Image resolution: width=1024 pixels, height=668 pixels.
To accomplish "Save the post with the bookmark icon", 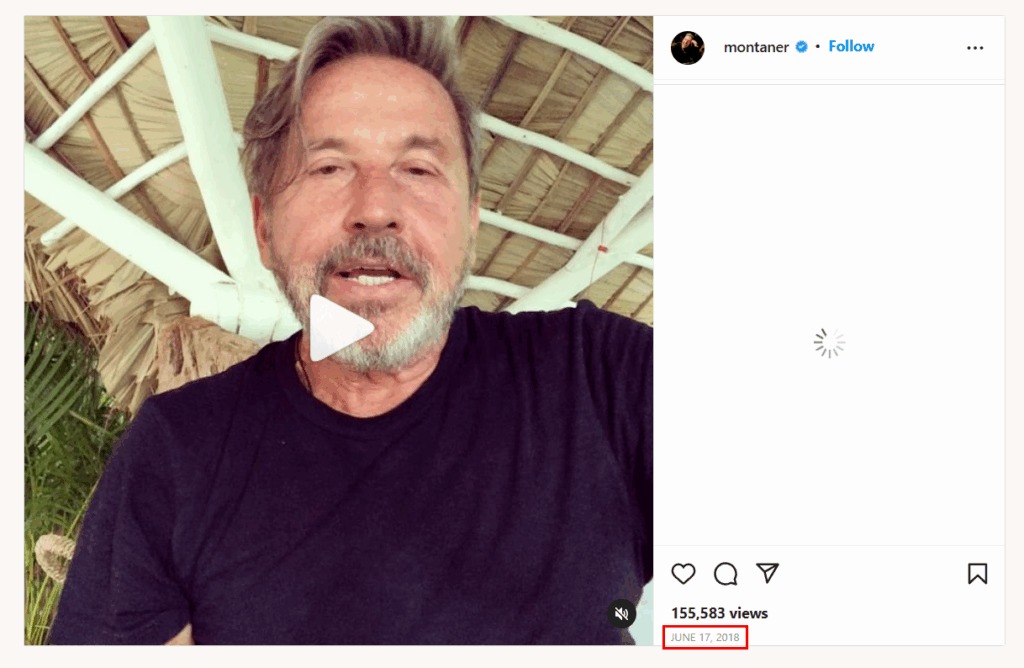I will pyautogui.click(x=977, y=573).
